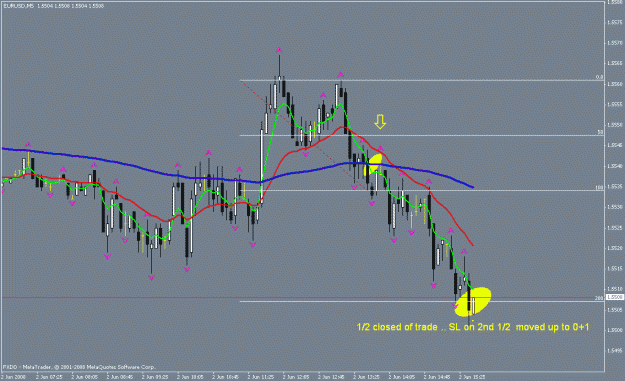Image resolution: width=625 pixels, height=381 pixels.
Task: Click the 1.5555 price axis label
Action: pos(615,104)
